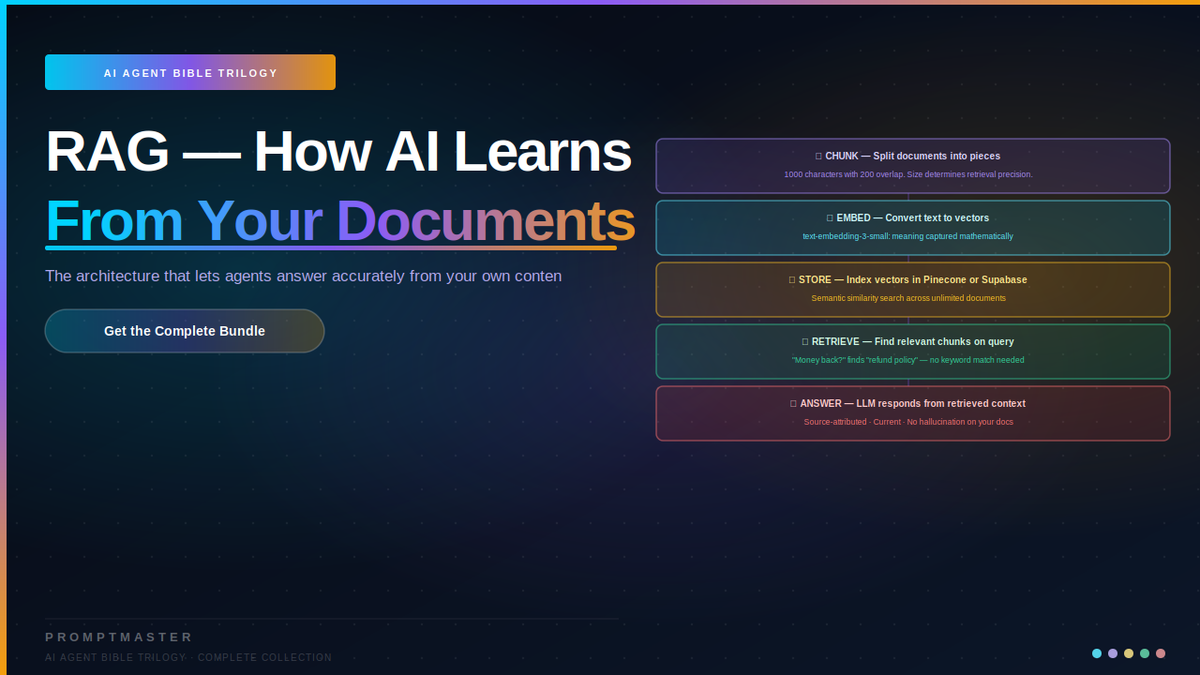The image size is (1200, 675).
Task: Click 'text-embedding-3-small' description text
Action: click(908, 237)
